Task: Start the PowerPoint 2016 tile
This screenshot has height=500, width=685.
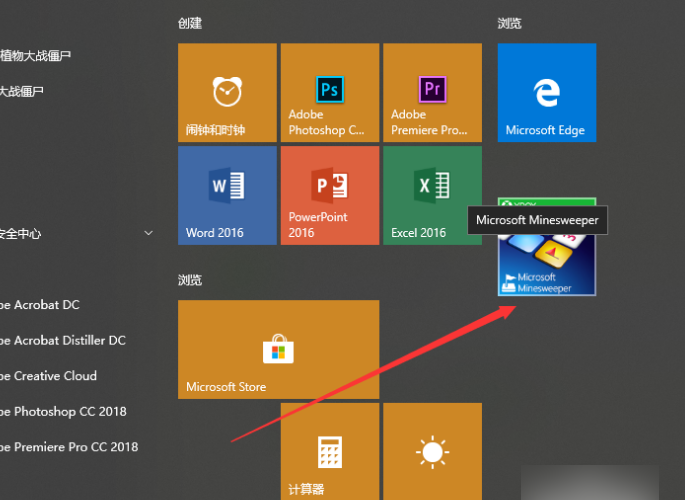Action: (330, 195)
